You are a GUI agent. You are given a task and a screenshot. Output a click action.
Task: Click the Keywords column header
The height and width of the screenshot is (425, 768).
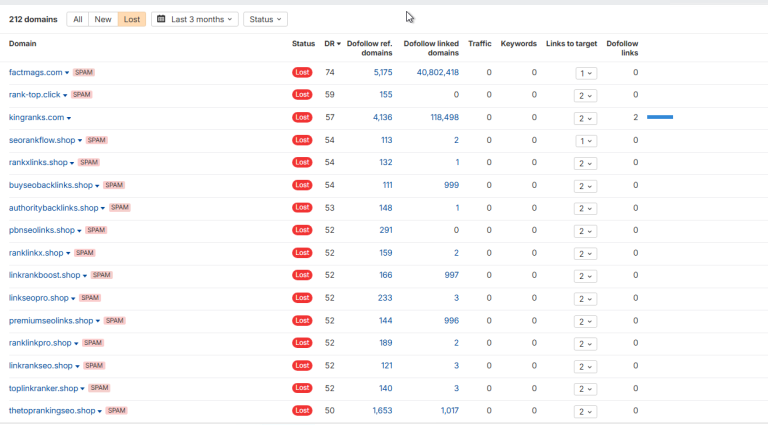519,44
